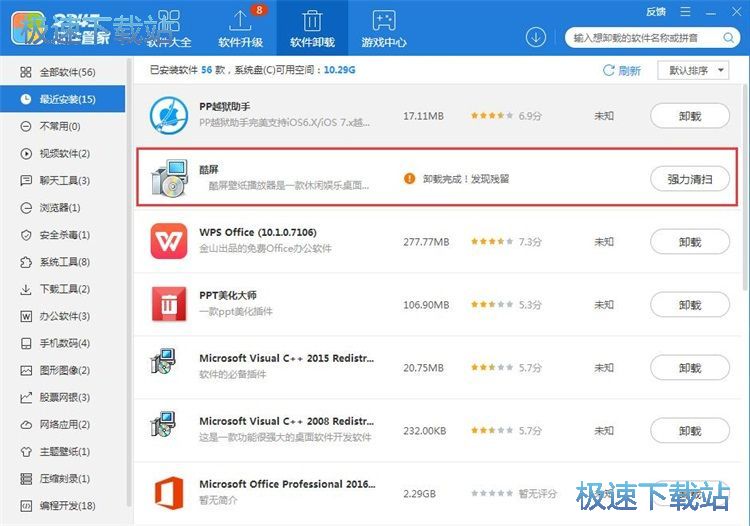The height and width of the screenshot is (526, 750).
Task: Select 办公软件(3) category
Action: click(x=63, y=316)
